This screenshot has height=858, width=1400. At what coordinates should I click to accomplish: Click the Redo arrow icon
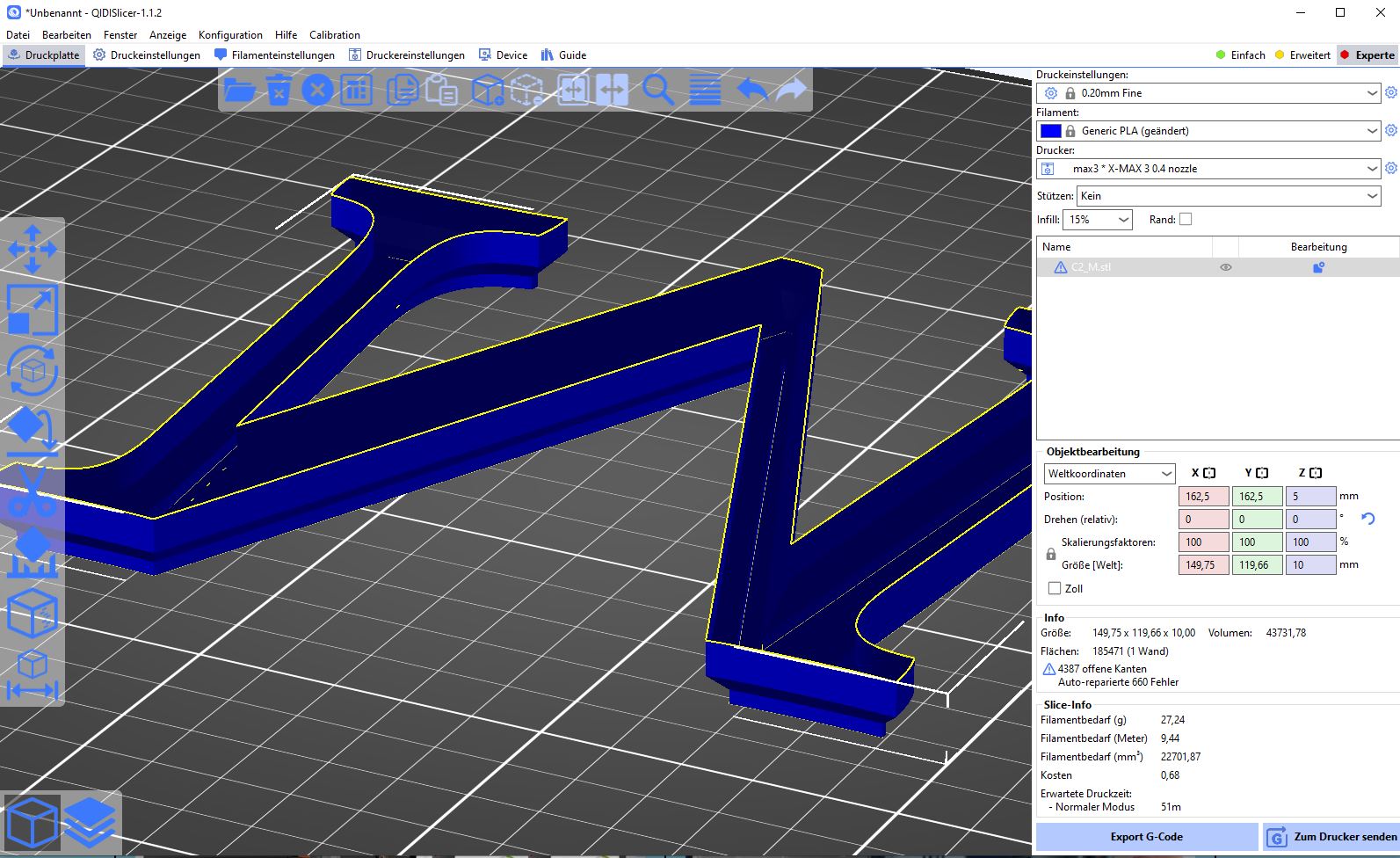(791, 90)
